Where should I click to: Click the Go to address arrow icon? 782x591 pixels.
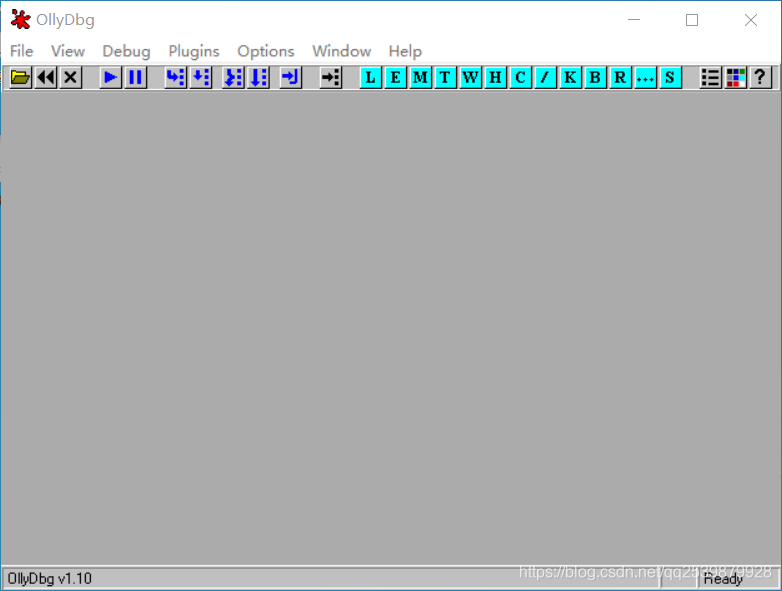click(x=331, y=77)
